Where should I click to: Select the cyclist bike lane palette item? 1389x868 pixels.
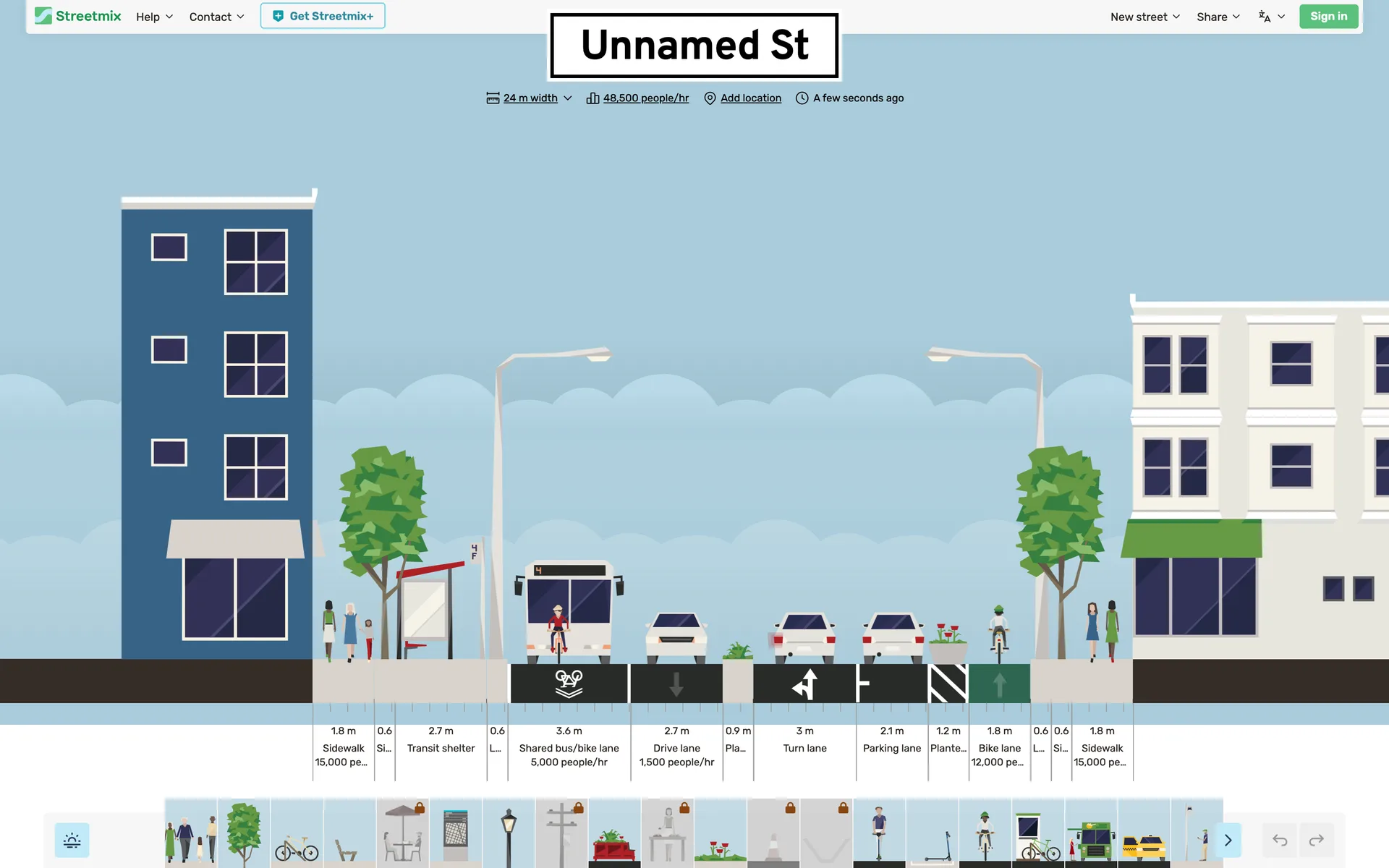tap(985, 833)
